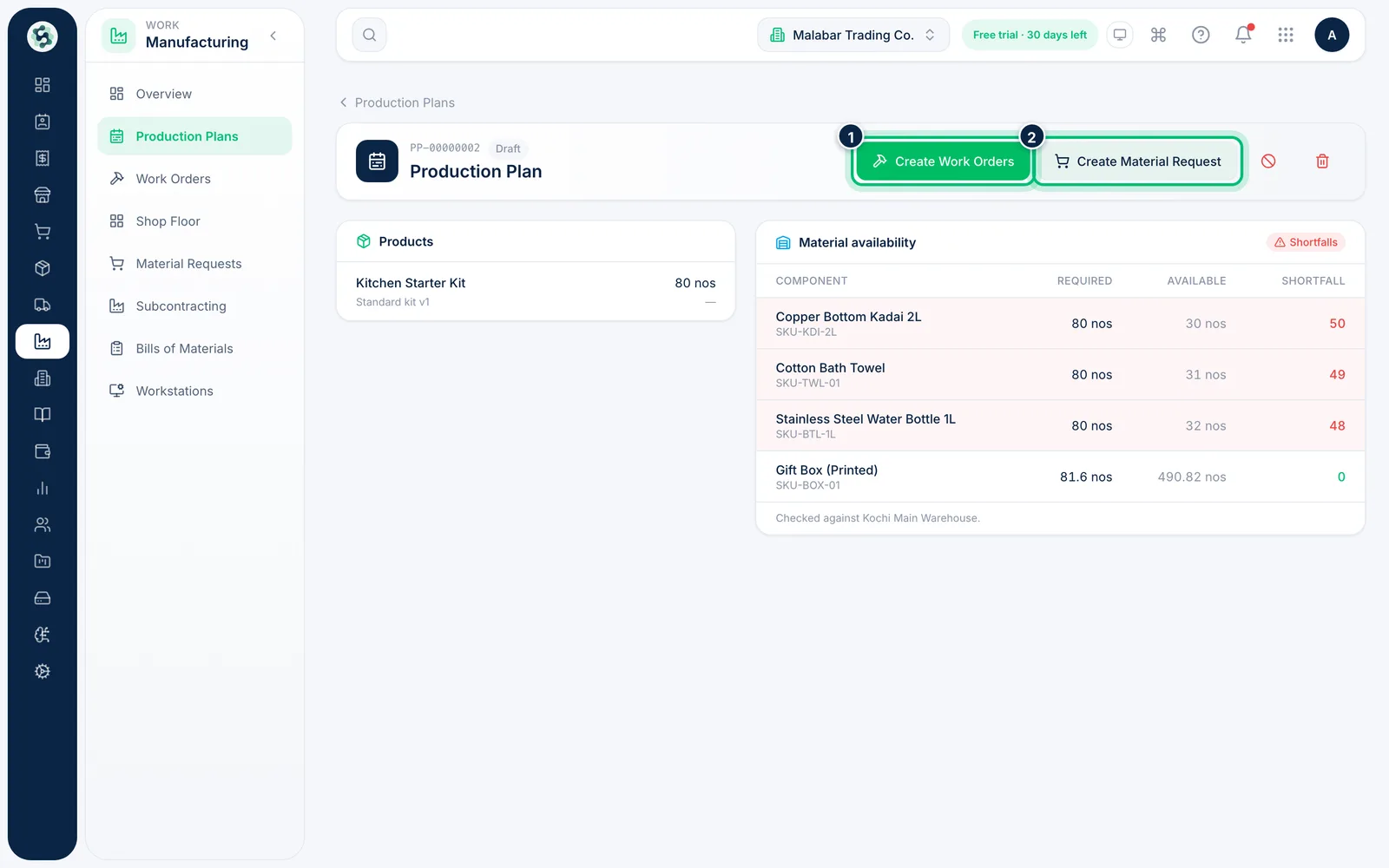This screenshot has width=1389, height=868.
Task: Open the invoice receipt icon in the left rail
Action: (x=42, y=158)
